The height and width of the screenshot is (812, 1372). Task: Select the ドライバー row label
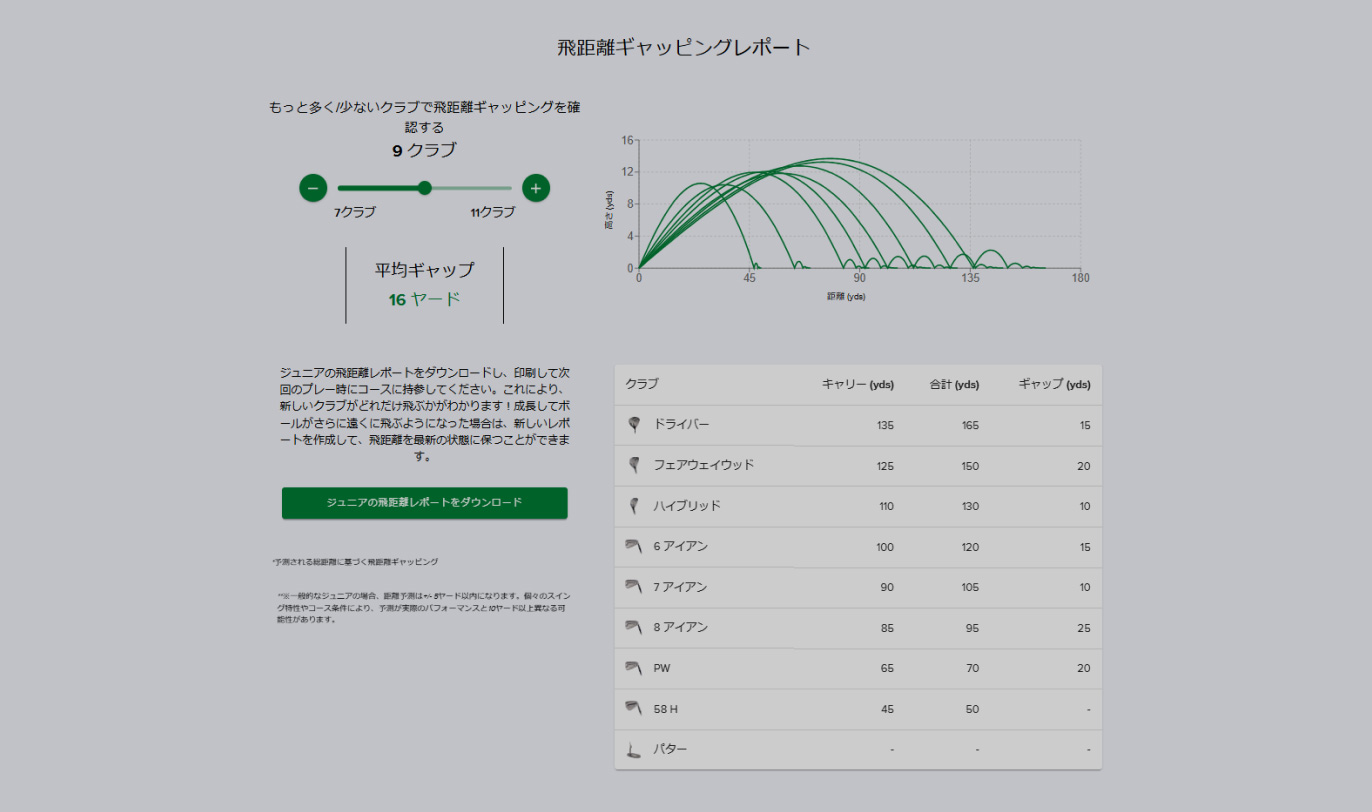[x=681, y=425]
